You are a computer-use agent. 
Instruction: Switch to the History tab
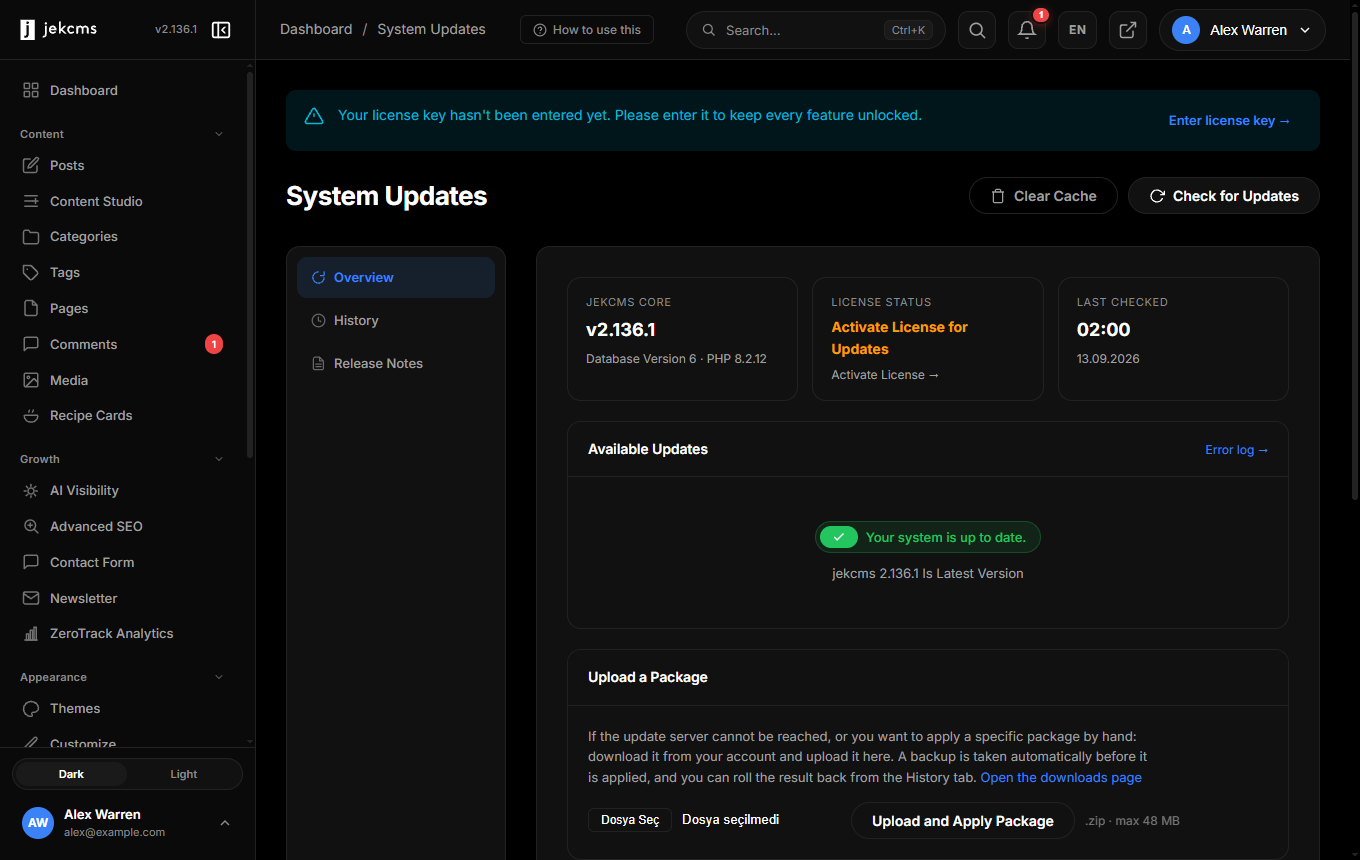396,320
